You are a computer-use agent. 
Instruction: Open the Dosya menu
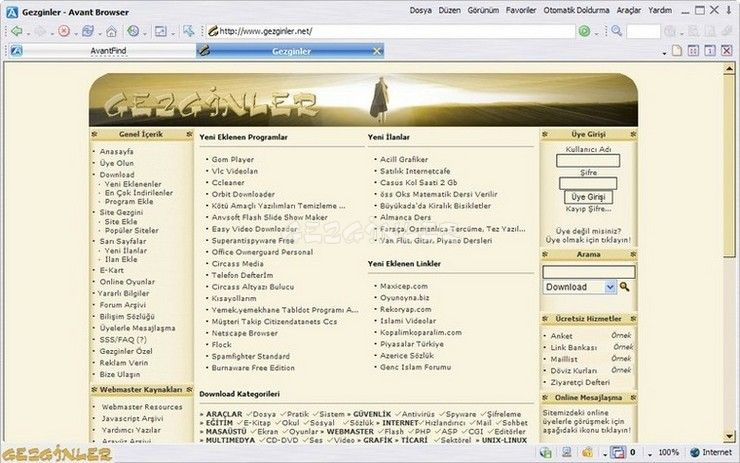click(x=420, y=10)
